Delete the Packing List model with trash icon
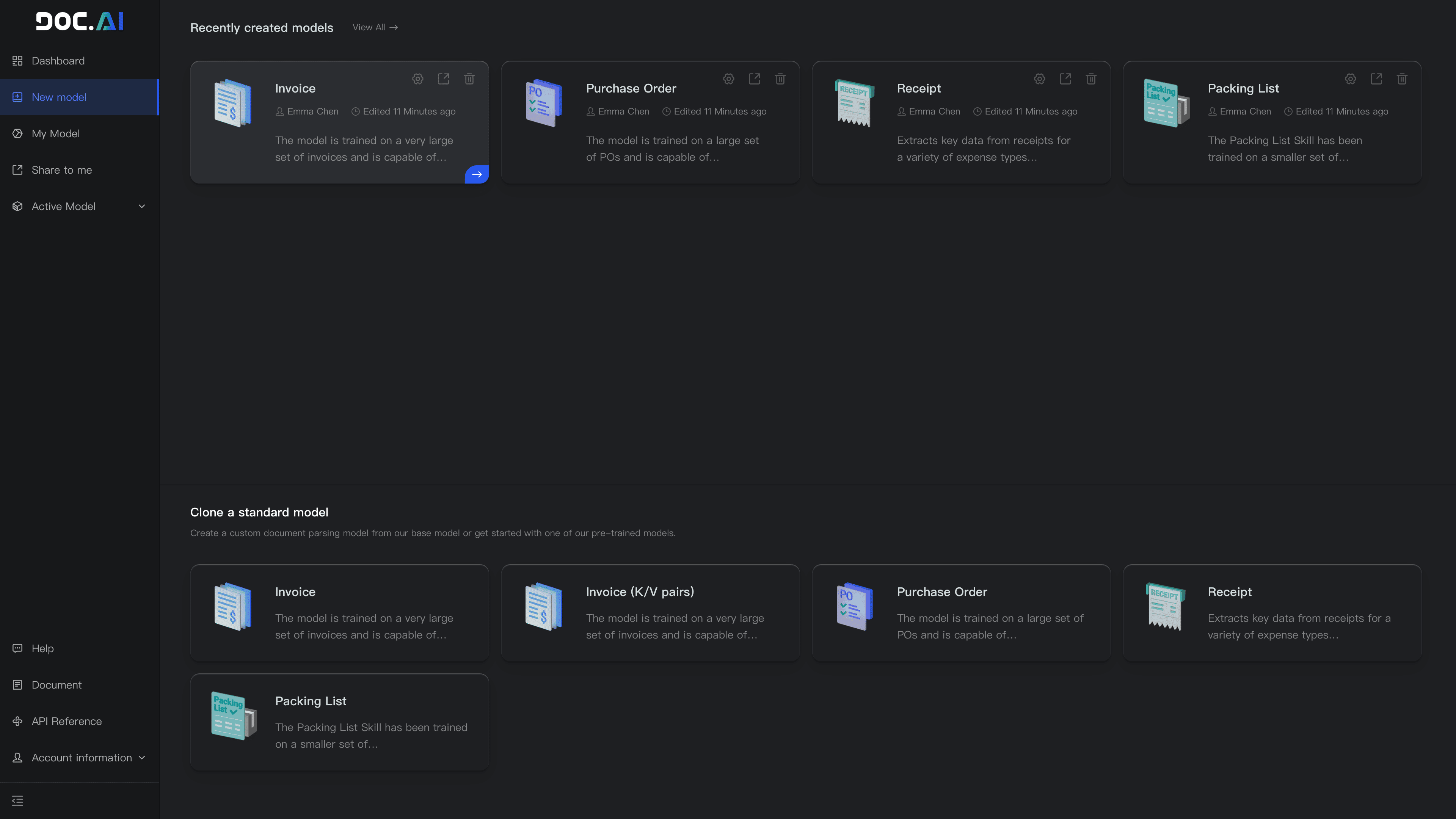1456x819 pixels. click(1402, 79)
